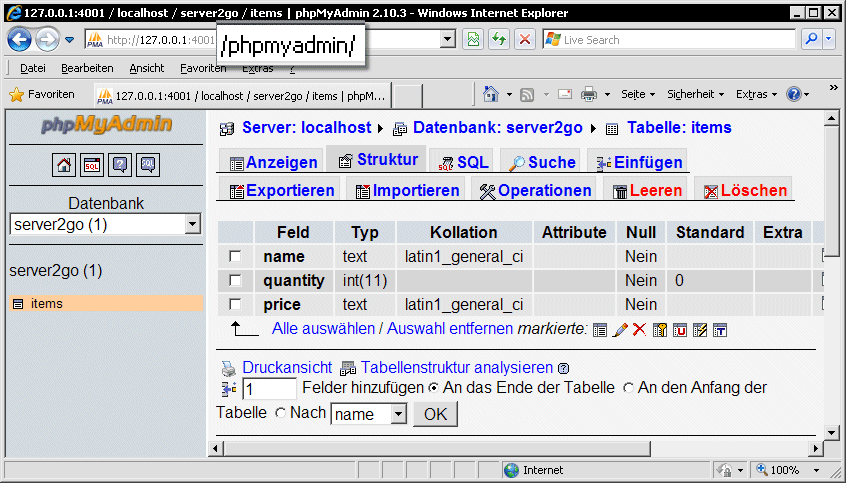Click the red X drop icon for marked fields
The width and height of the screenshot is (846, 483).
pos(639,329)
